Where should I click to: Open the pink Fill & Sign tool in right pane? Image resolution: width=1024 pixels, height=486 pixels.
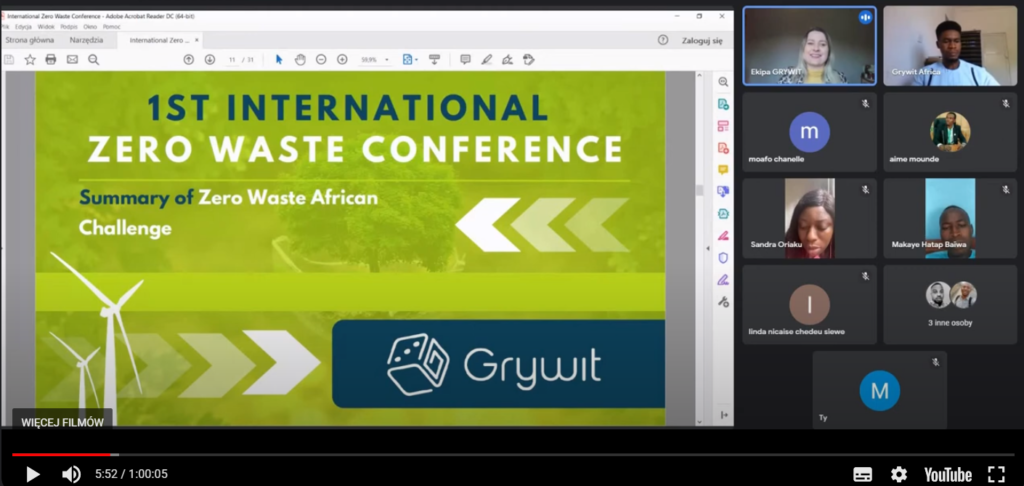[723, 236]
